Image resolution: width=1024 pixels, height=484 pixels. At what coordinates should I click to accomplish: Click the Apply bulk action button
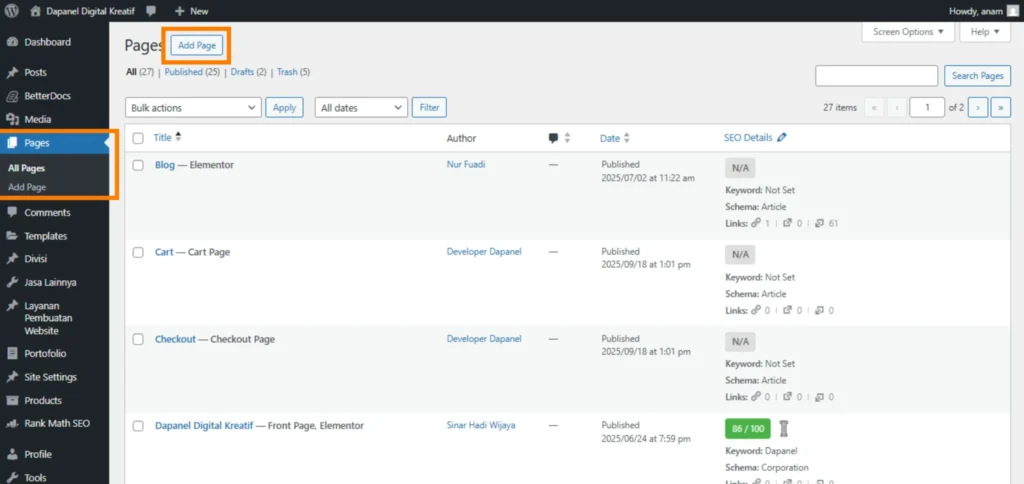click(x=284, y=108)
